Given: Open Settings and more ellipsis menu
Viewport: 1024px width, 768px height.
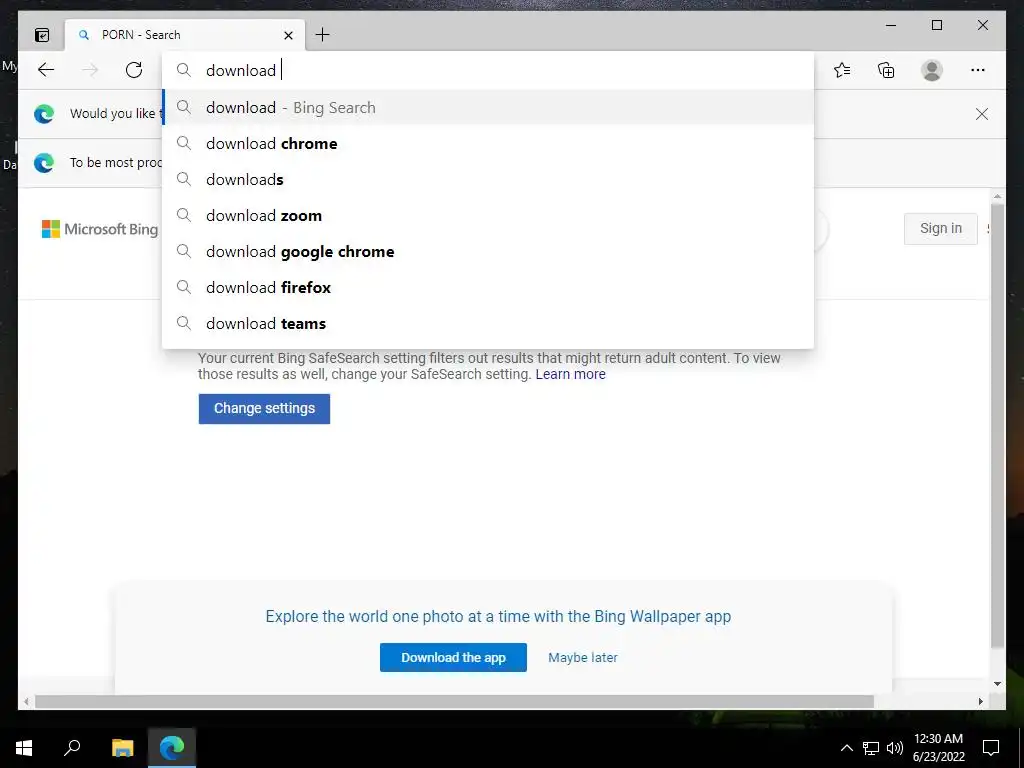Looking at the screenshot, I should coord(978,70).
